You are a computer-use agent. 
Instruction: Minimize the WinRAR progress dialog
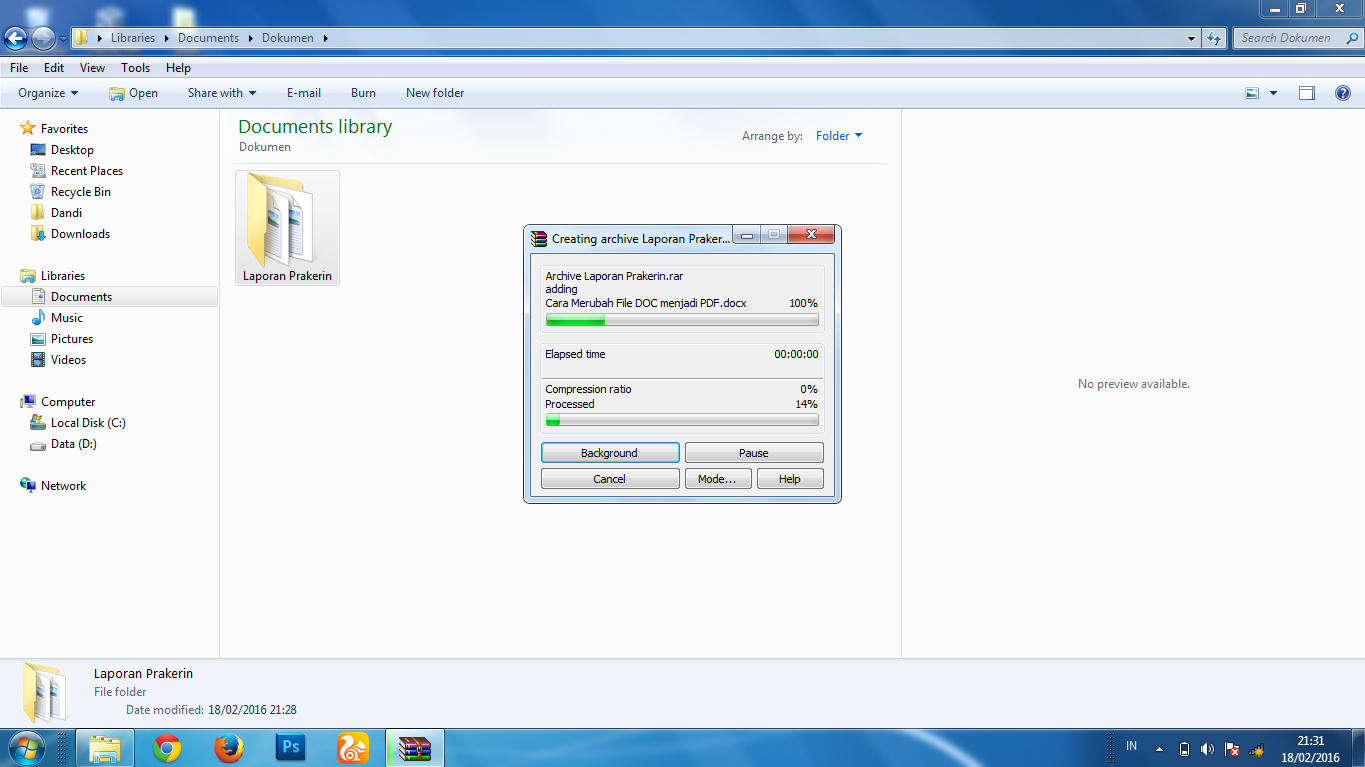pos(747,235)
